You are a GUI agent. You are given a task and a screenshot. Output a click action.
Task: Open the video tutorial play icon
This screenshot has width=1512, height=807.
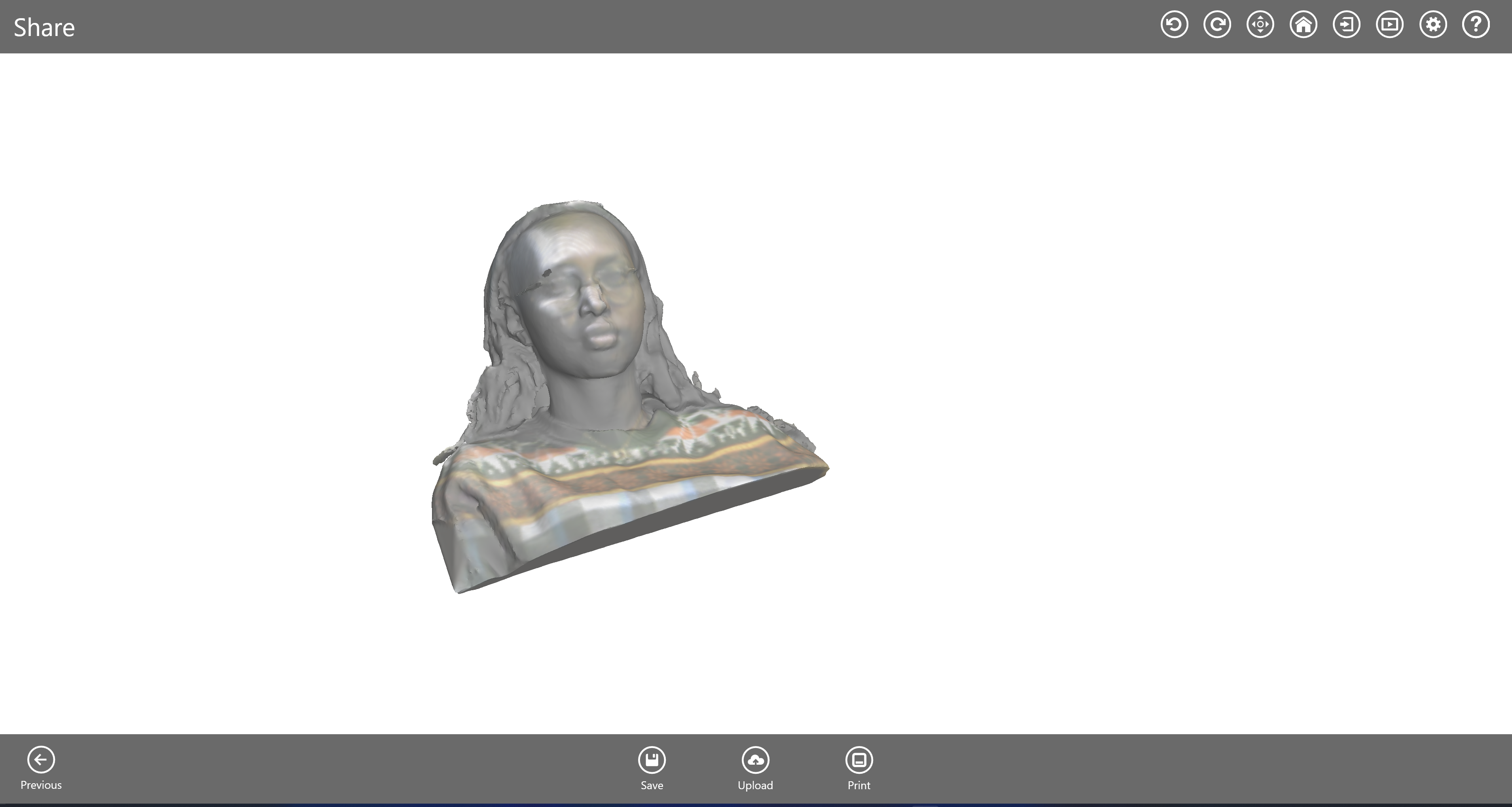pos(1389,25)
